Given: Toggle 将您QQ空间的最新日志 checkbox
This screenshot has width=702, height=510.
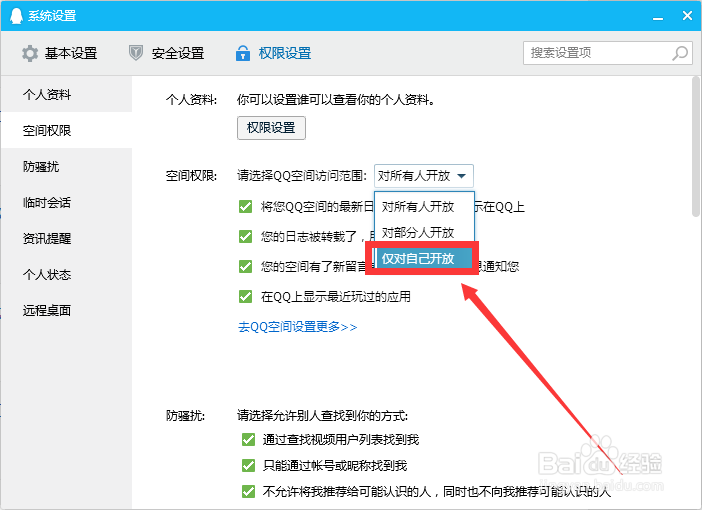Looking at the screenshot, I should pos(245,206).
